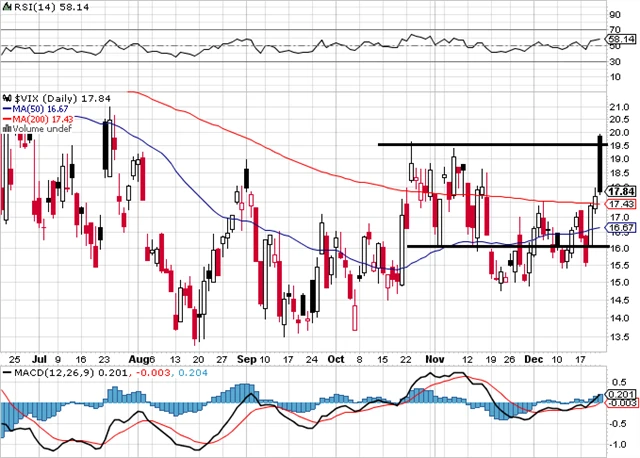The image size is (640, 458).
Task: Click the RSI(14) wavy line icon
Action: click(7, 8)
